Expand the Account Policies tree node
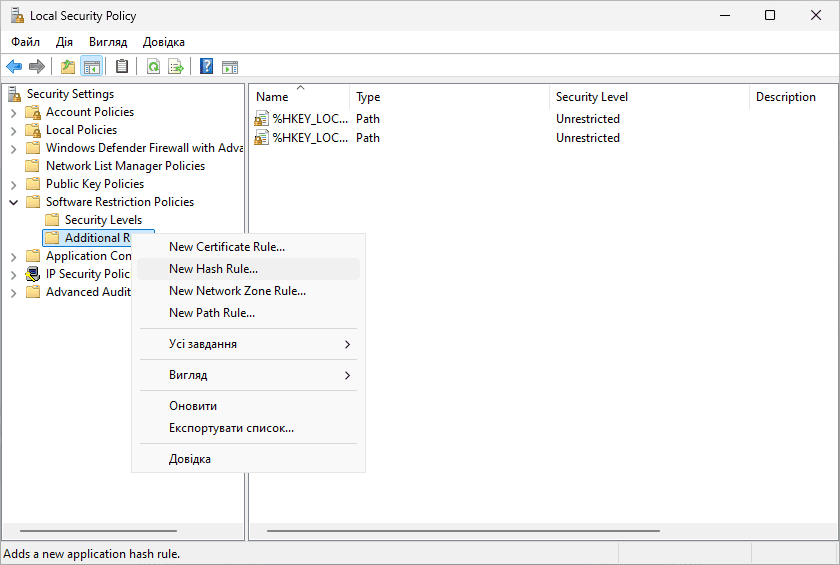 pyautogui.click(x=13, y=112)
